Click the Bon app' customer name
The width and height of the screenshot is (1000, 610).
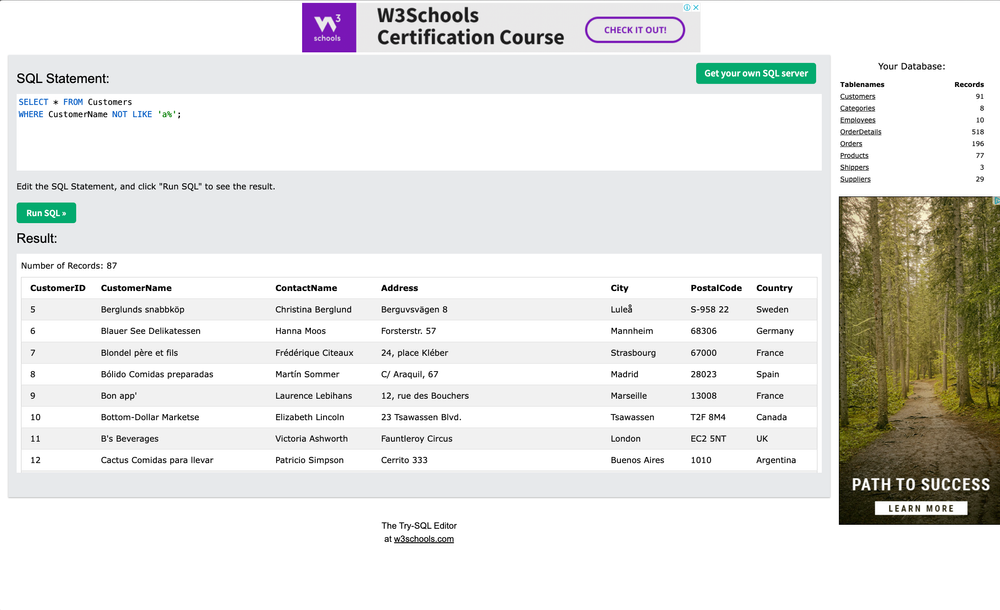coord(119,396)
